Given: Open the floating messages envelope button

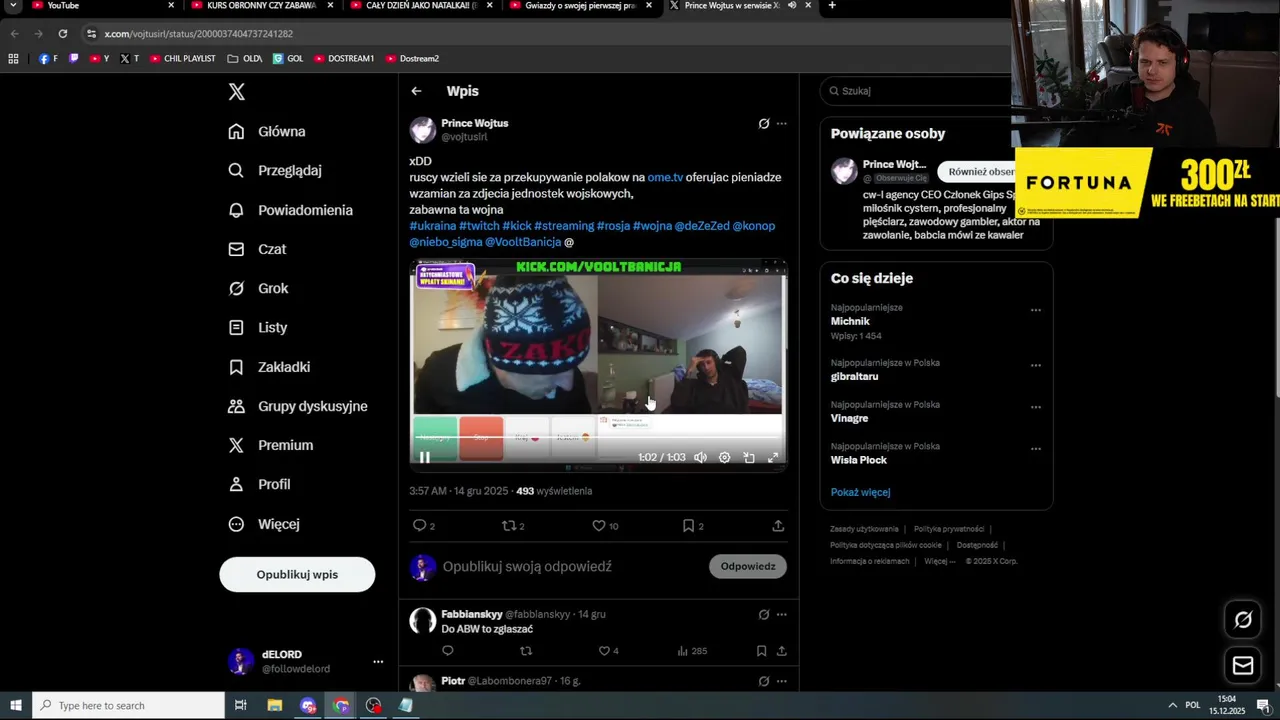Looking at the screenshot, I should click(1243, 665).
